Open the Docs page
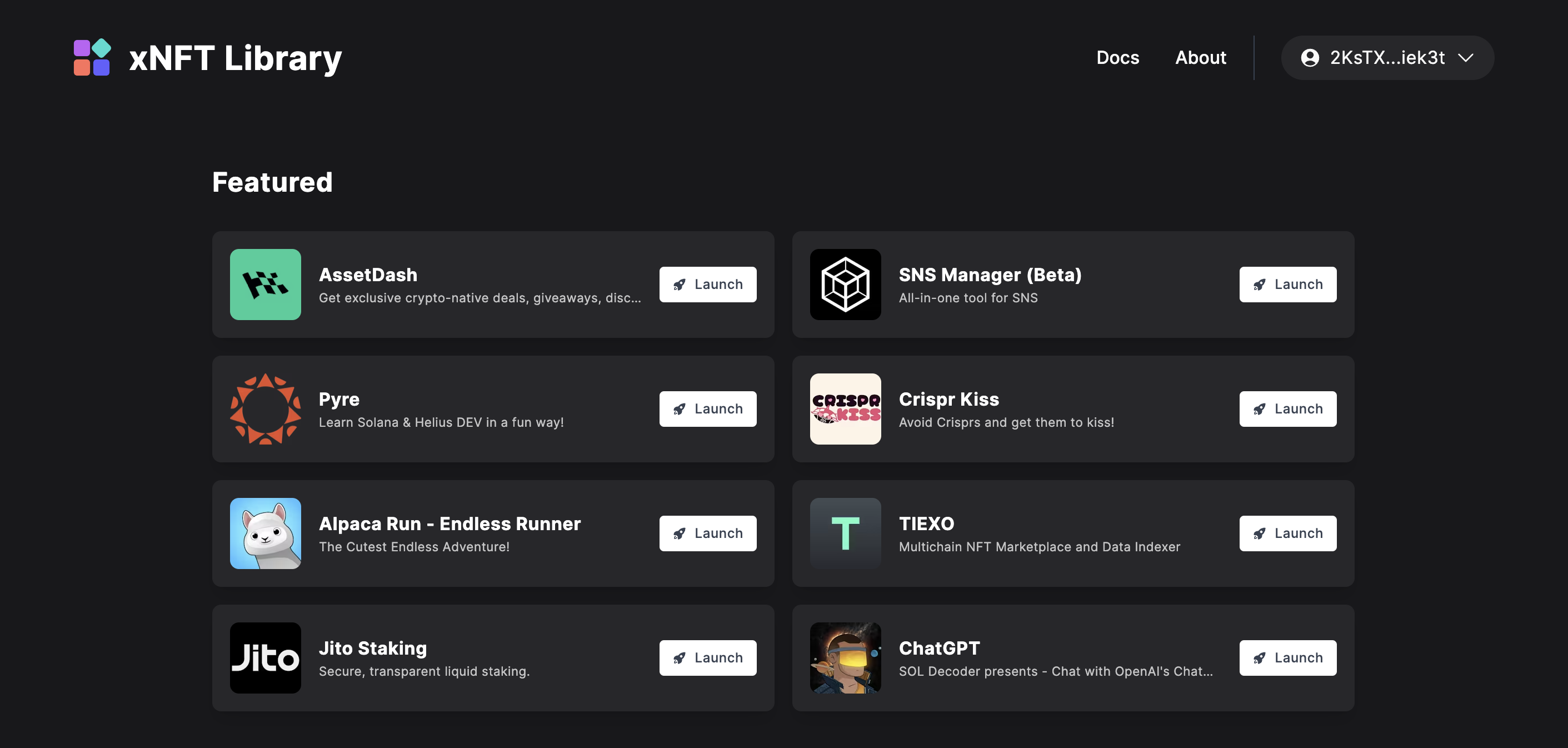1568x748 pixels. click(1117, 57)
